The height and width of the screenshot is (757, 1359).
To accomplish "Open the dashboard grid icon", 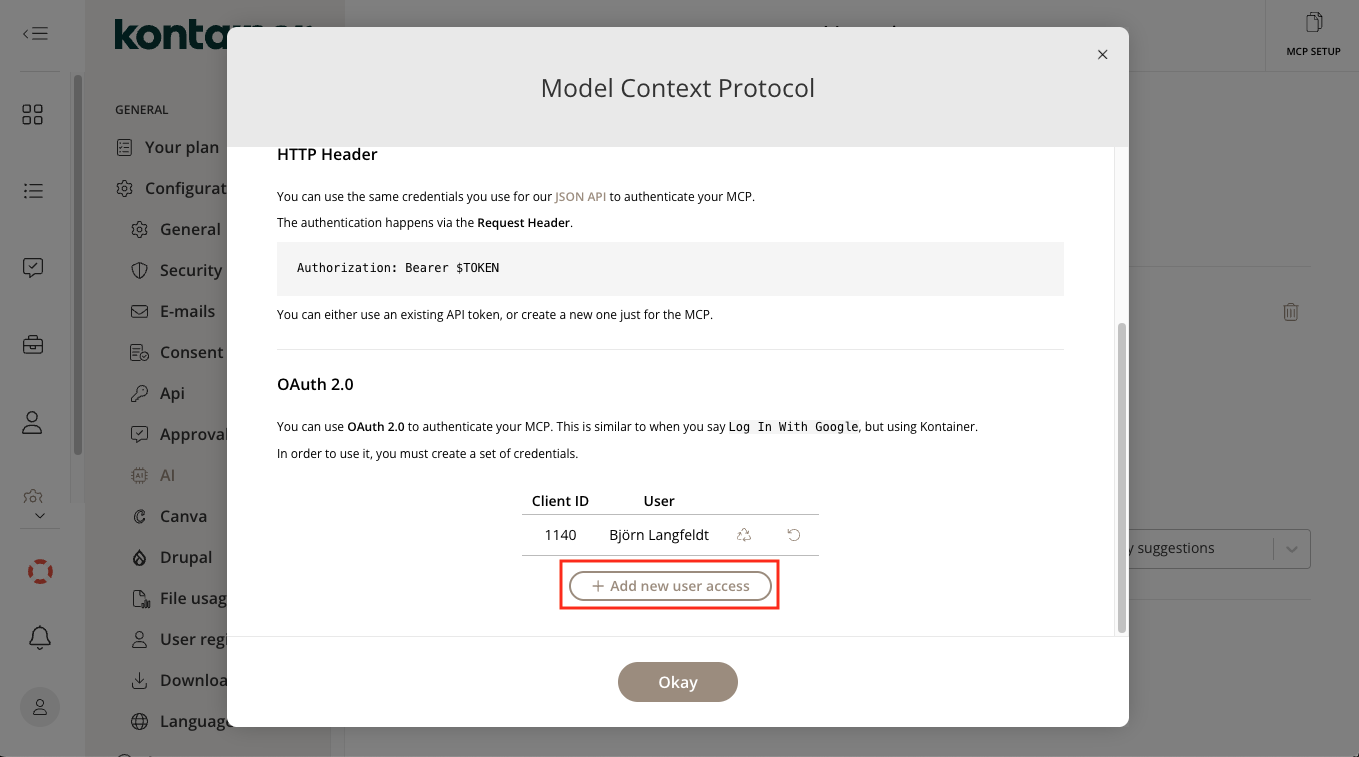I will click(33, 115).
